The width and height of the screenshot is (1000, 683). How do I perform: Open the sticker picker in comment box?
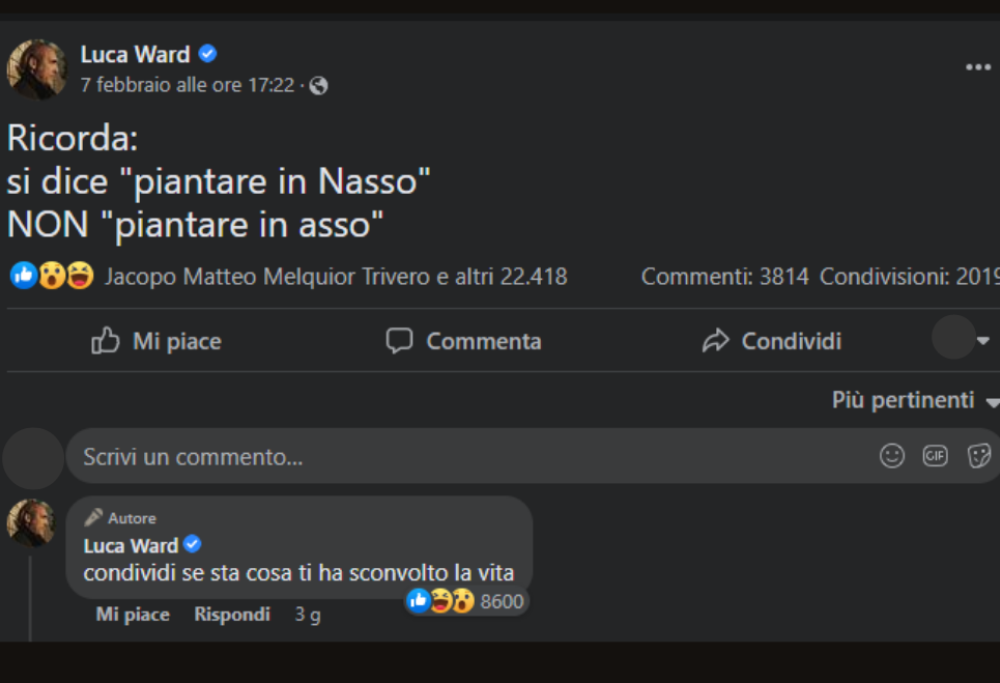pos(979,457)
